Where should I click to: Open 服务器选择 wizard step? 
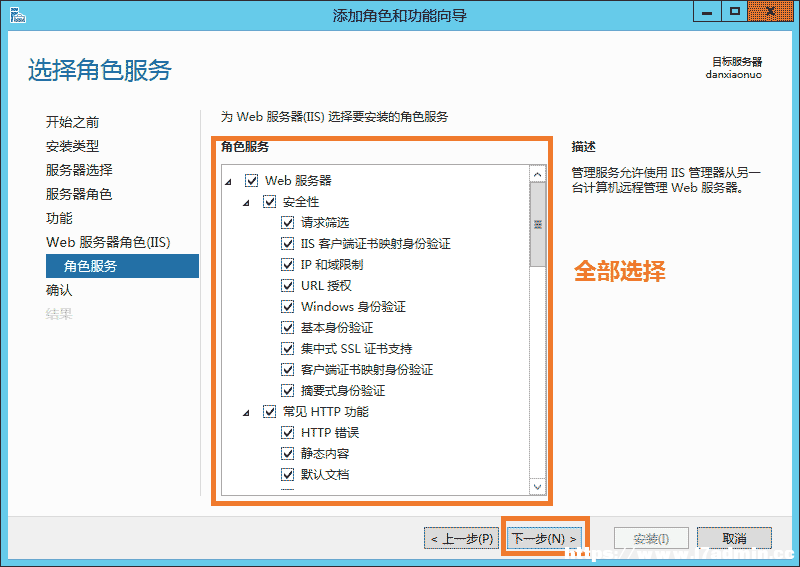79,170
